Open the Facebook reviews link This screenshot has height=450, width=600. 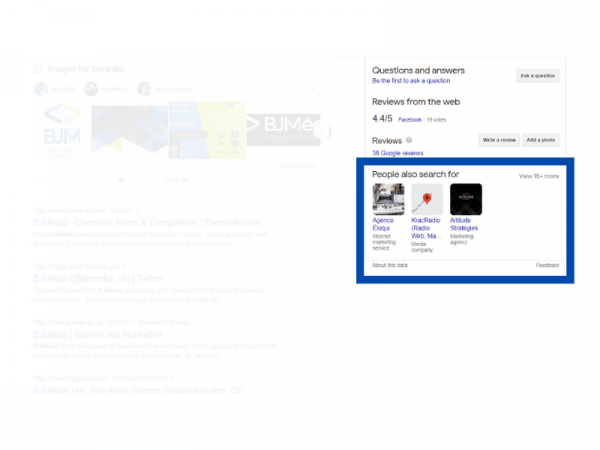[x=410, y=120]
